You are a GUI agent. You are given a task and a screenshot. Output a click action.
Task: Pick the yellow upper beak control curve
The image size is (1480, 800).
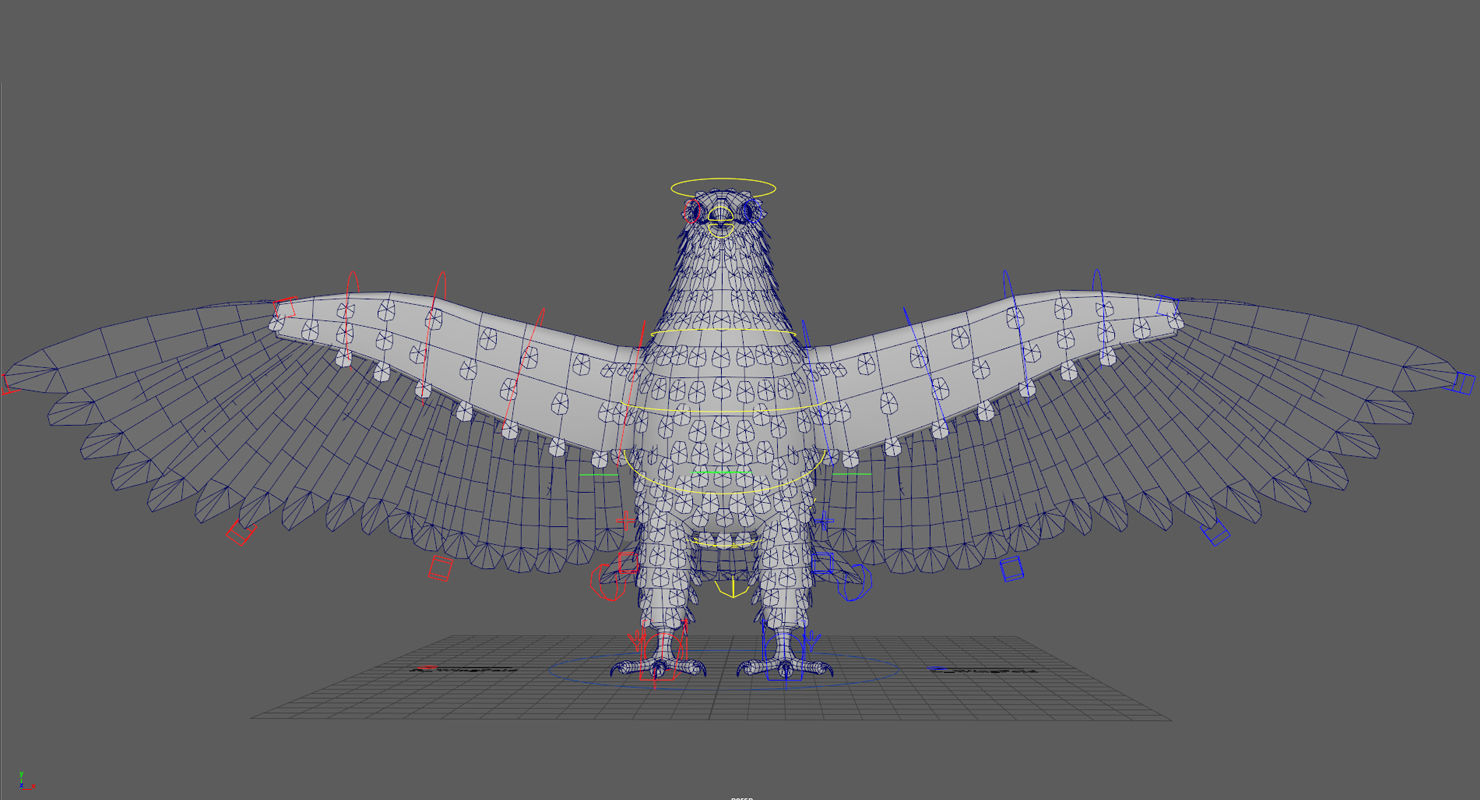[723, 214]
